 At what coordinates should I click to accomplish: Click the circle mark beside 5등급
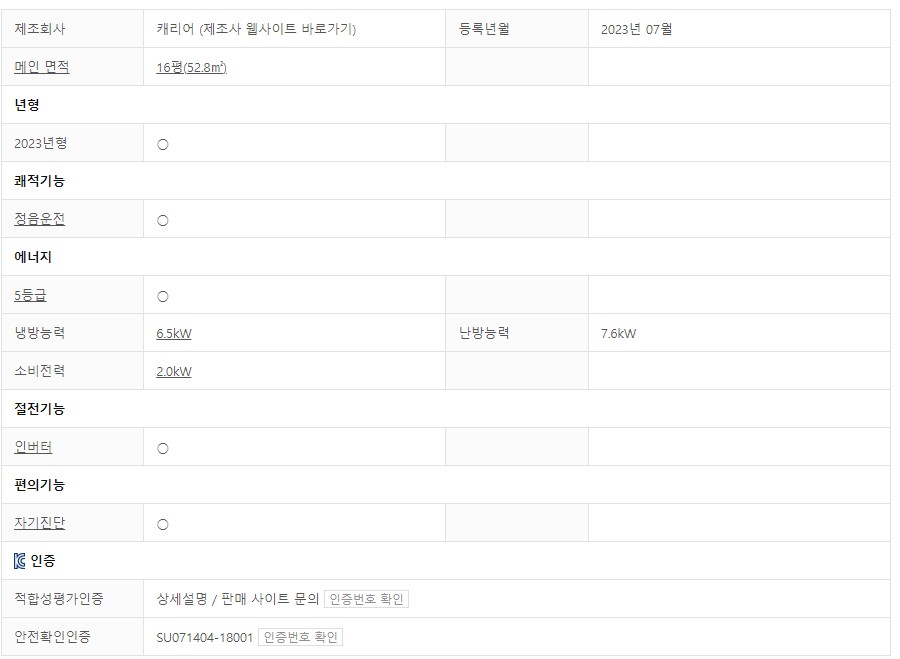tap(163, 297)
